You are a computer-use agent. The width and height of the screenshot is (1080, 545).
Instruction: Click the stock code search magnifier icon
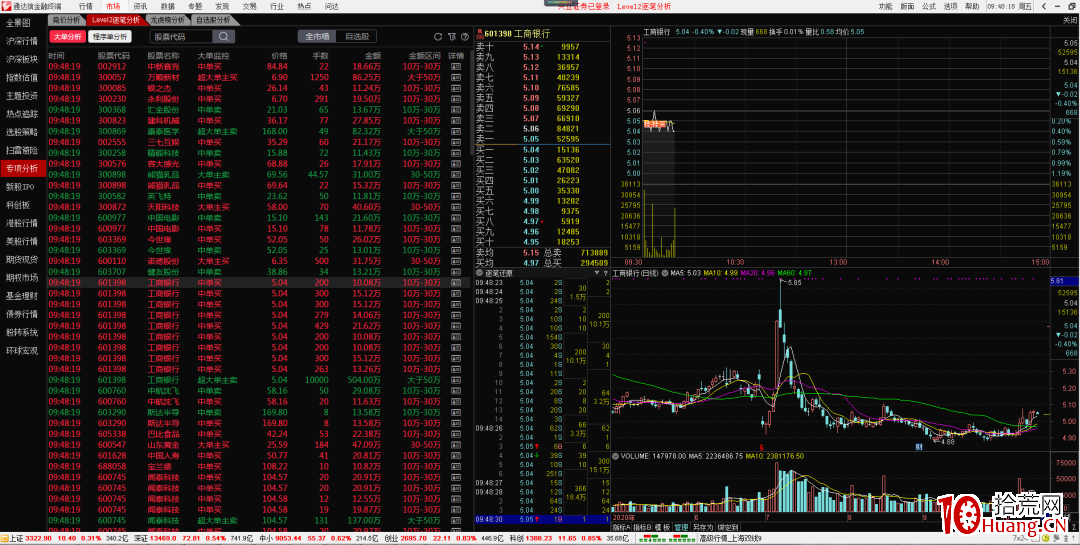pos(223,37)
